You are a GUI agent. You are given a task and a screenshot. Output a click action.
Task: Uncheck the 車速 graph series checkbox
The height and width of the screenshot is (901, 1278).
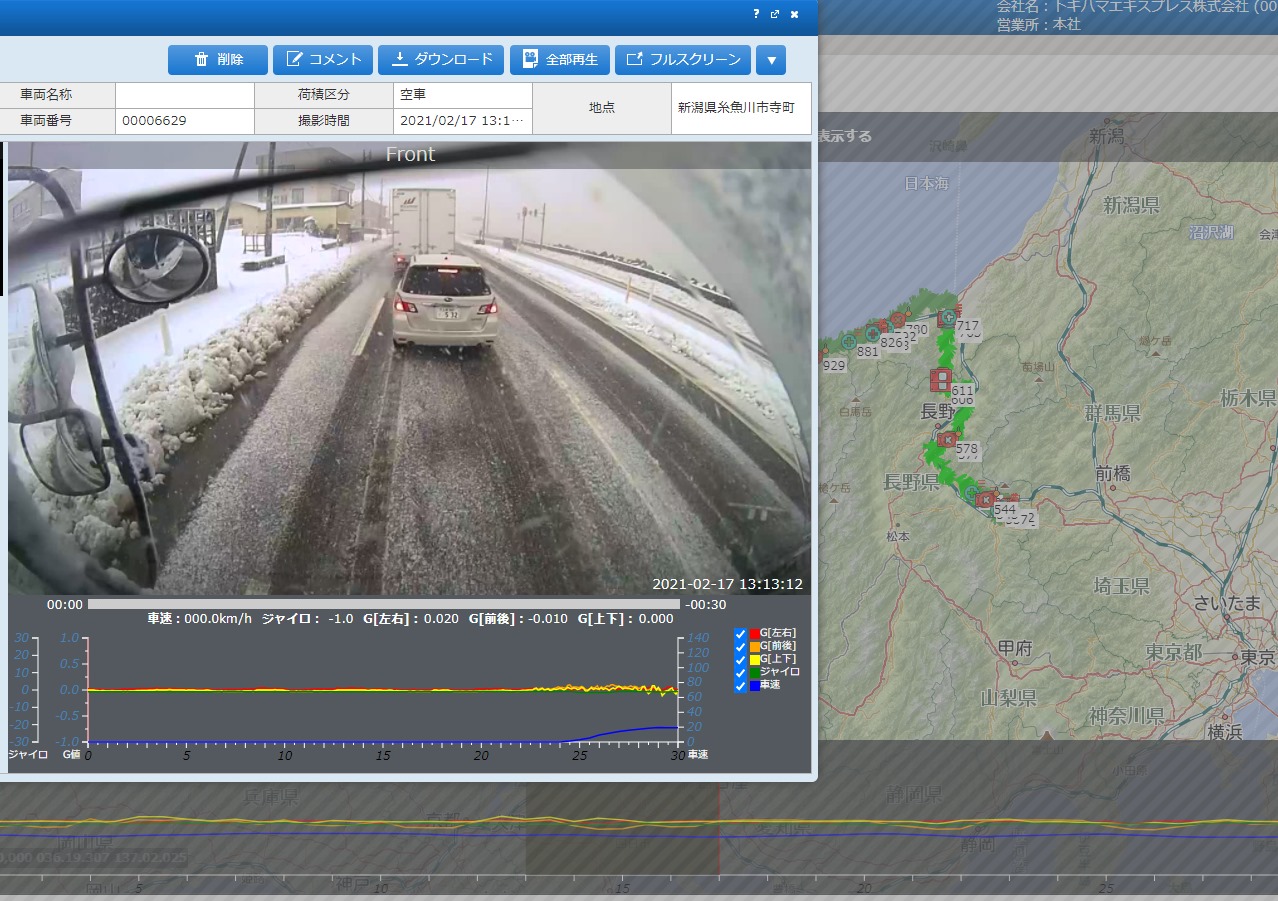740,686
